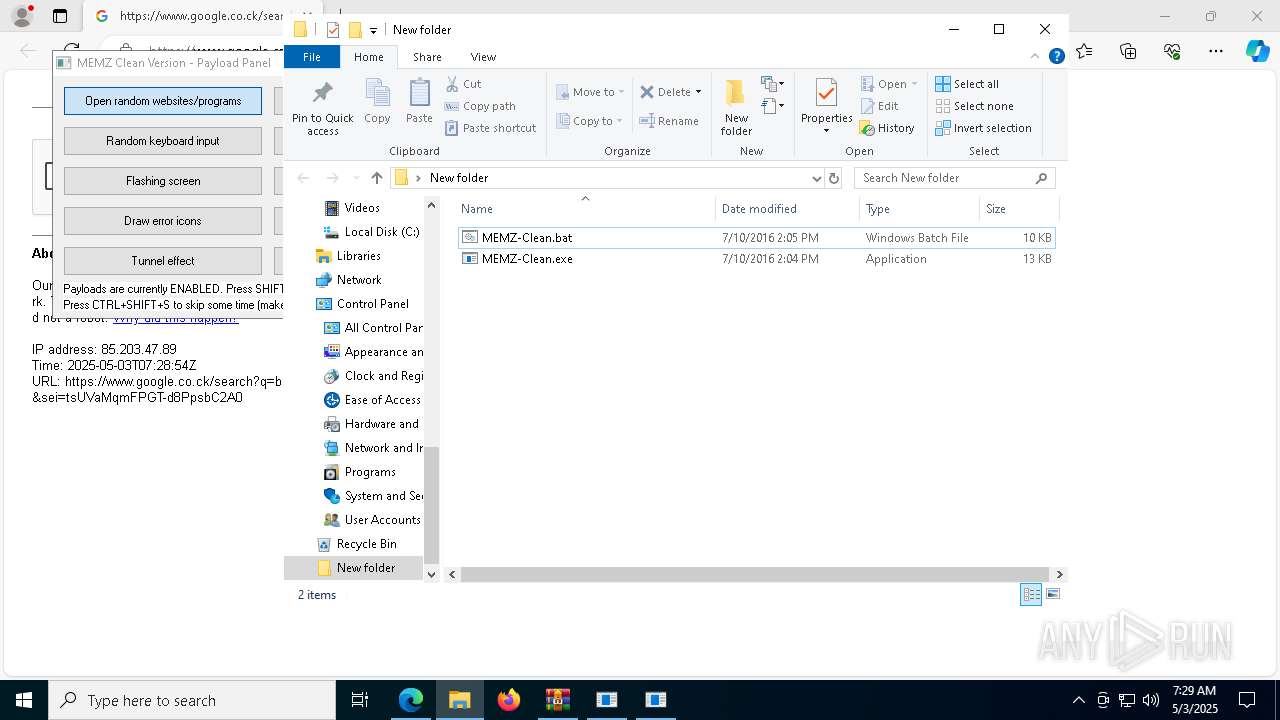
Task: Switch to details view mode
Action: click(1031, 594)
